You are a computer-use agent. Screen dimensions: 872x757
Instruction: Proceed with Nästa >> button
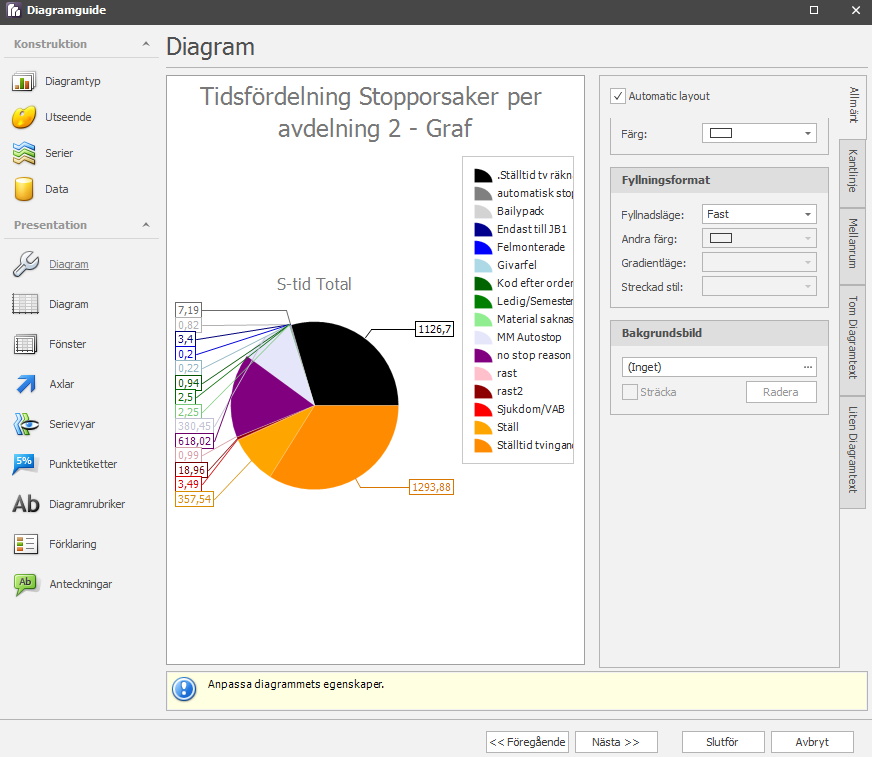coord(616,742)
